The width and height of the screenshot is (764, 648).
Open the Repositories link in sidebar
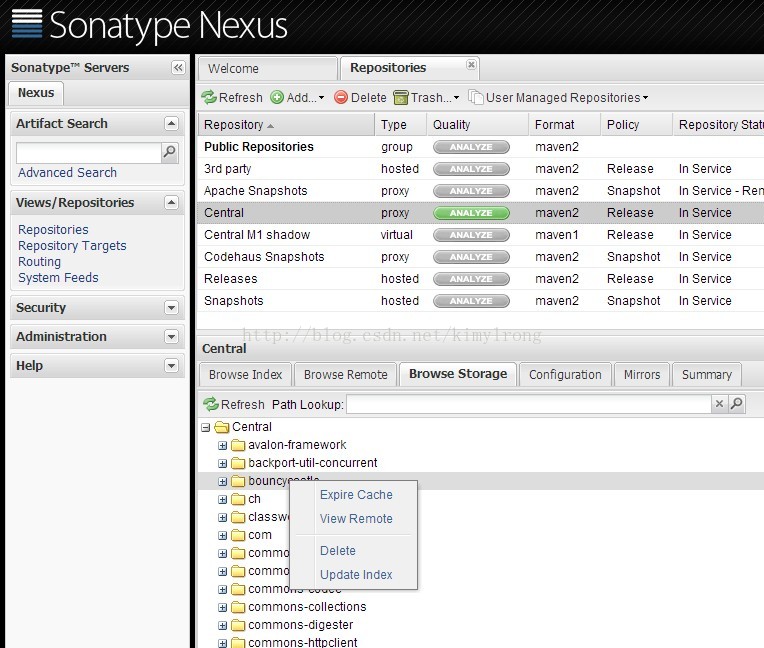(53, 229)
